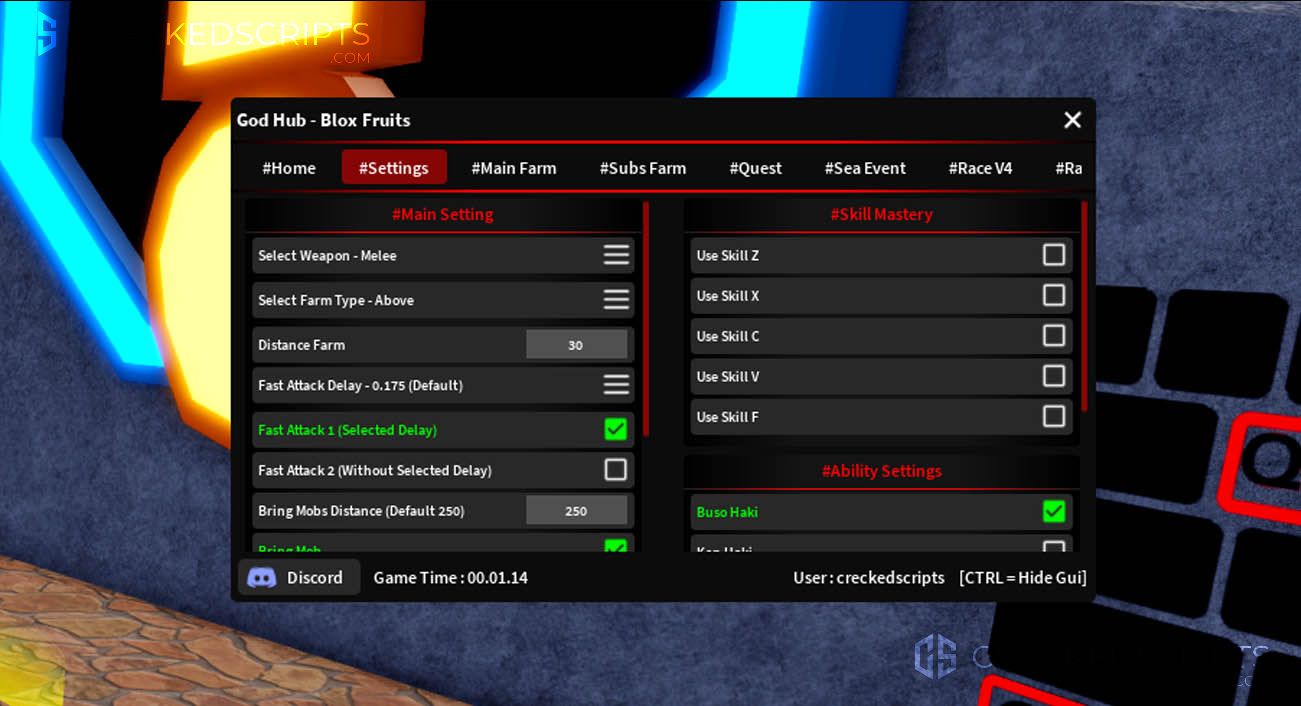
Task: Open the #Race V4 tab
Action: [x=981, y=168]
